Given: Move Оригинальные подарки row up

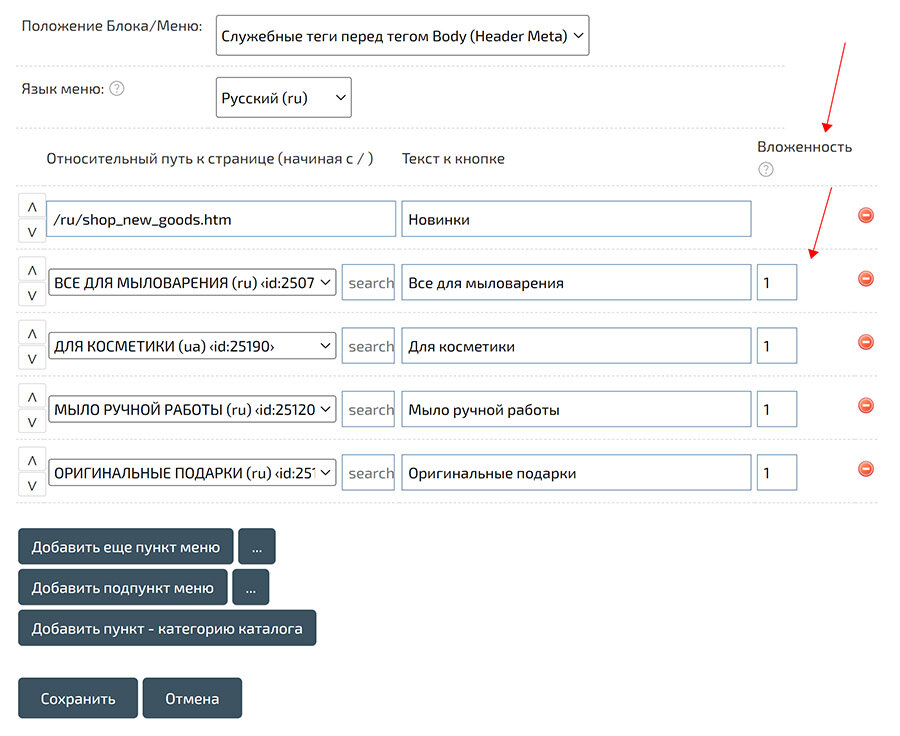Looking at the screenshot, I should point(31,461).
